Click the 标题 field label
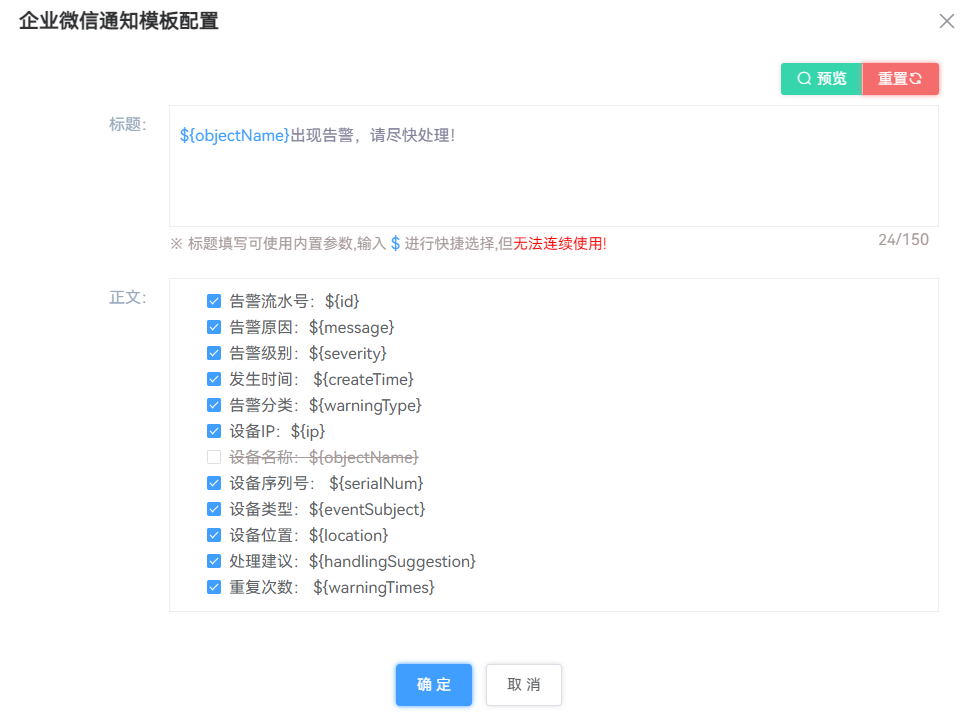 pyautogui.click(x=128, y=124)
